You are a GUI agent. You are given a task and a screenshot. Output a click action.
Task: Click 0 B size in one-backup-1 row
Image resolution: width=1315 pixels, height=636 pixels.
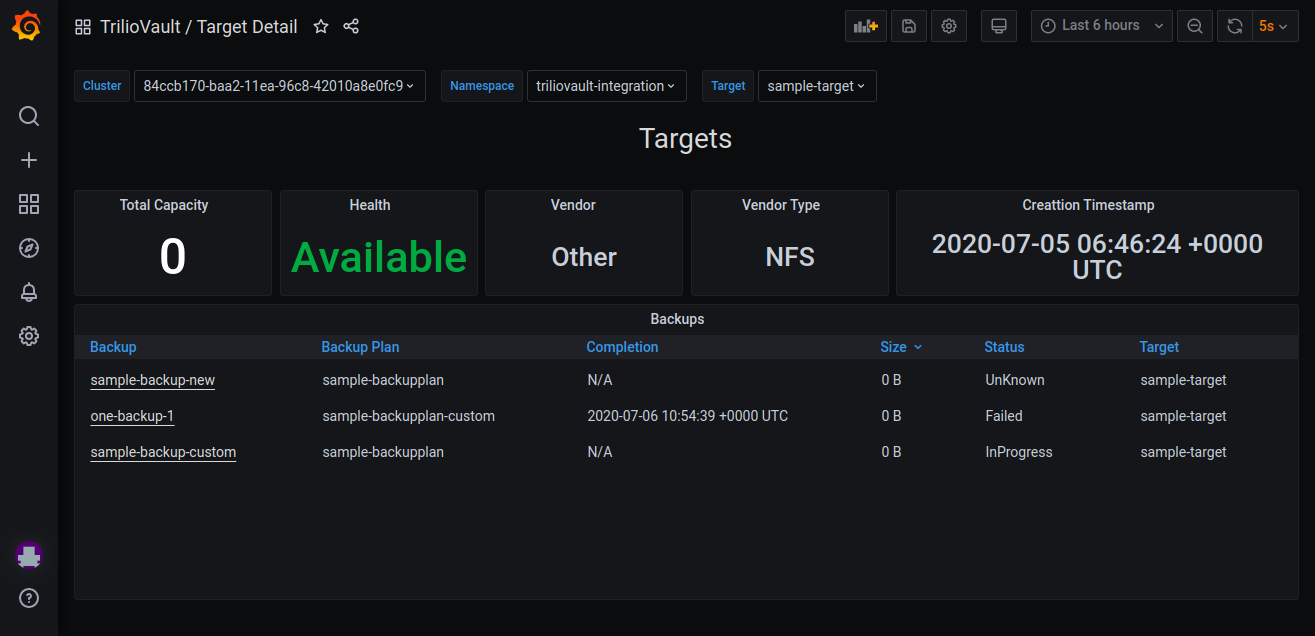pyautogui.click(x=891, y=416)
